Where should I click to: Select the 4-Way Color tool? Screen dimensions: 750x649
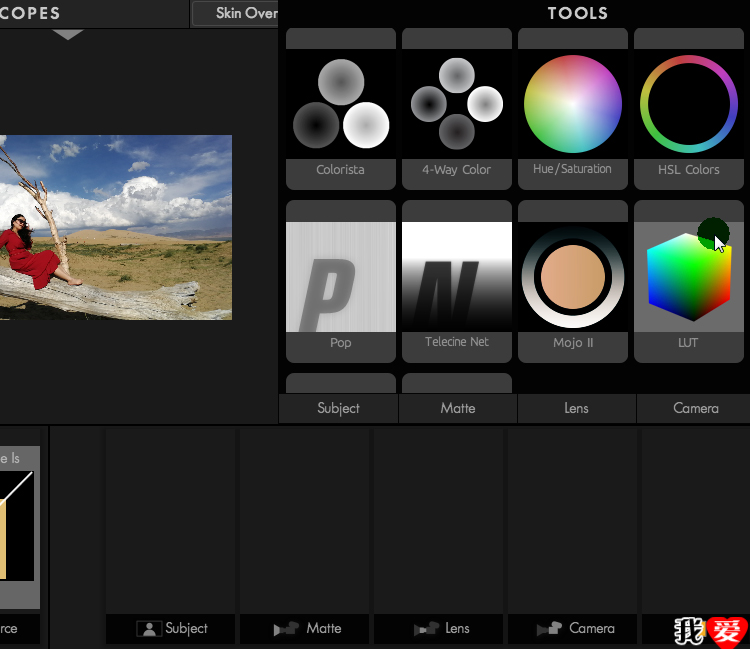[457, 109]
